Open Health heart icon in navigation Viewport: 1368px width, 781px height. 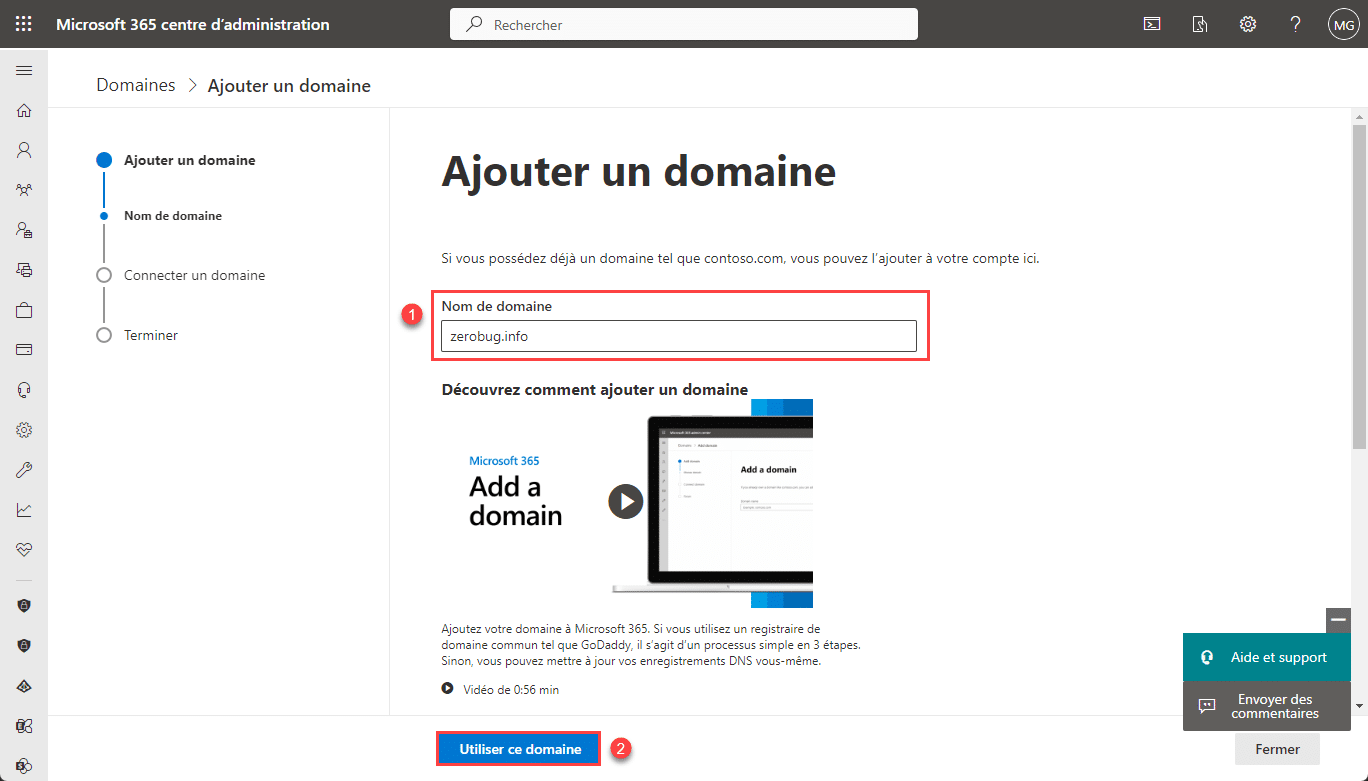(24, 550)
